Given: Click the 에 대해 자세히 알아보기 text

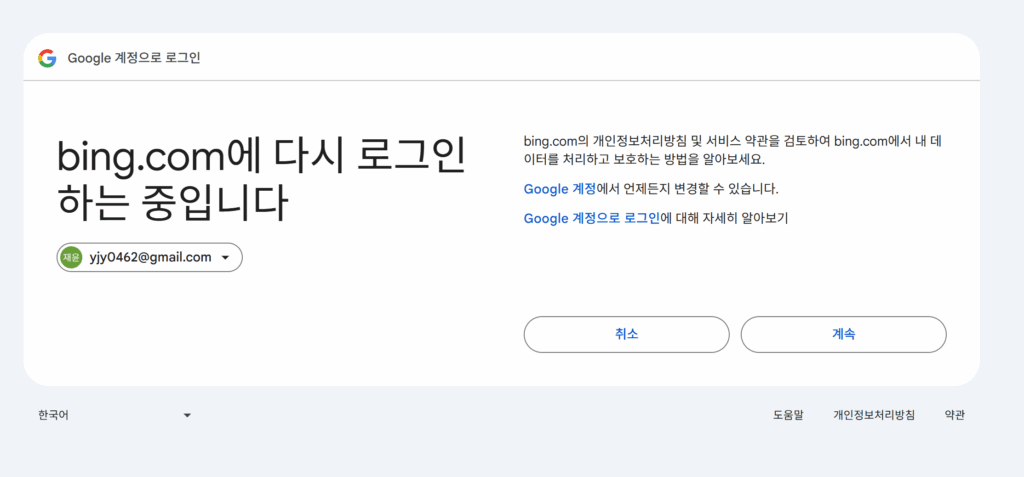Looking at the screenshot, I should tap(724, 218).
